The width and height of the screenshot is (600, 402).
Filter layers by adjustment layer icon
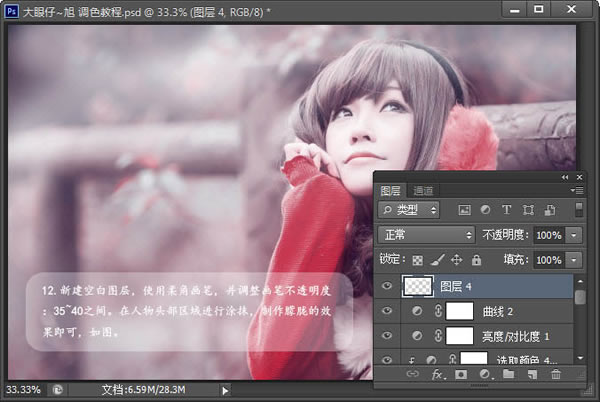point(485,210)
